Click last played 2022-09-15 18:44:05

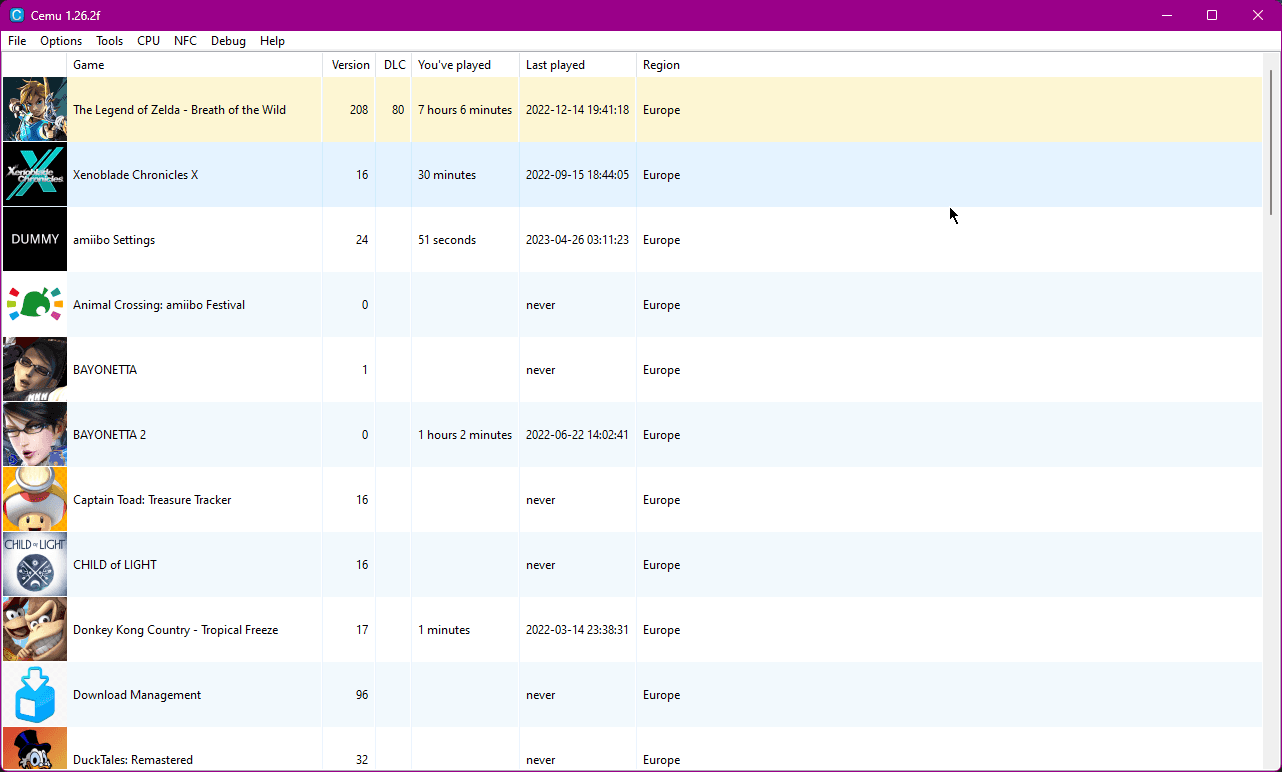tap(577, 175)
